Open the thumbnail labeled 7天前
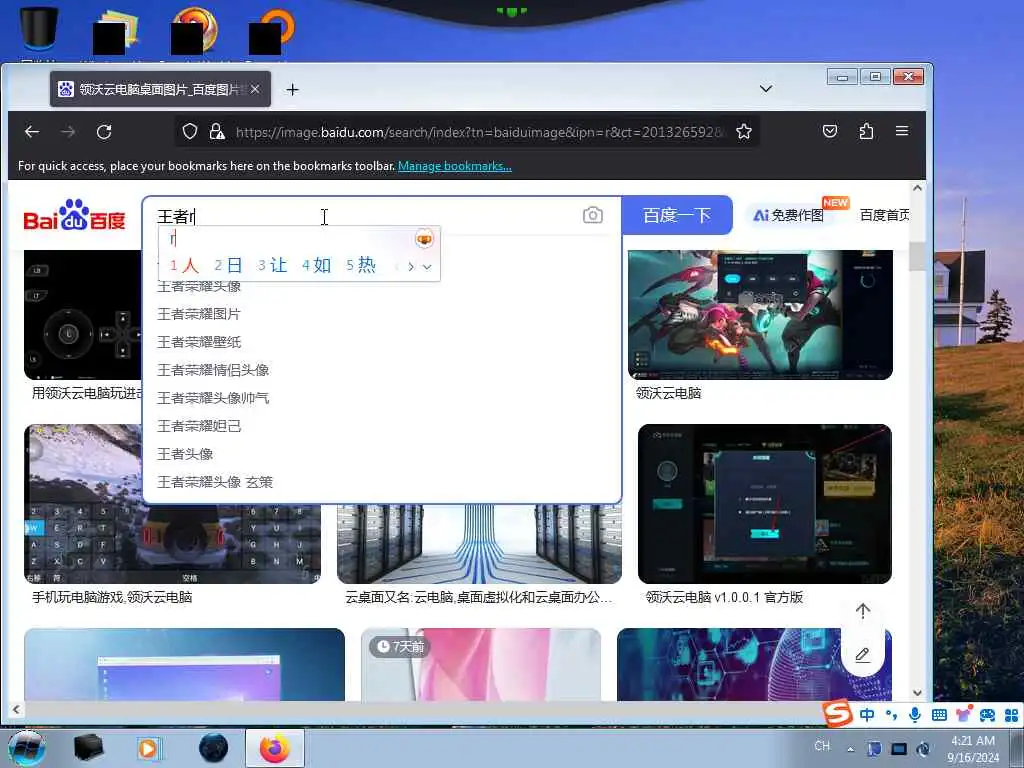This screenshot has height=768, width=1024. 481,665
